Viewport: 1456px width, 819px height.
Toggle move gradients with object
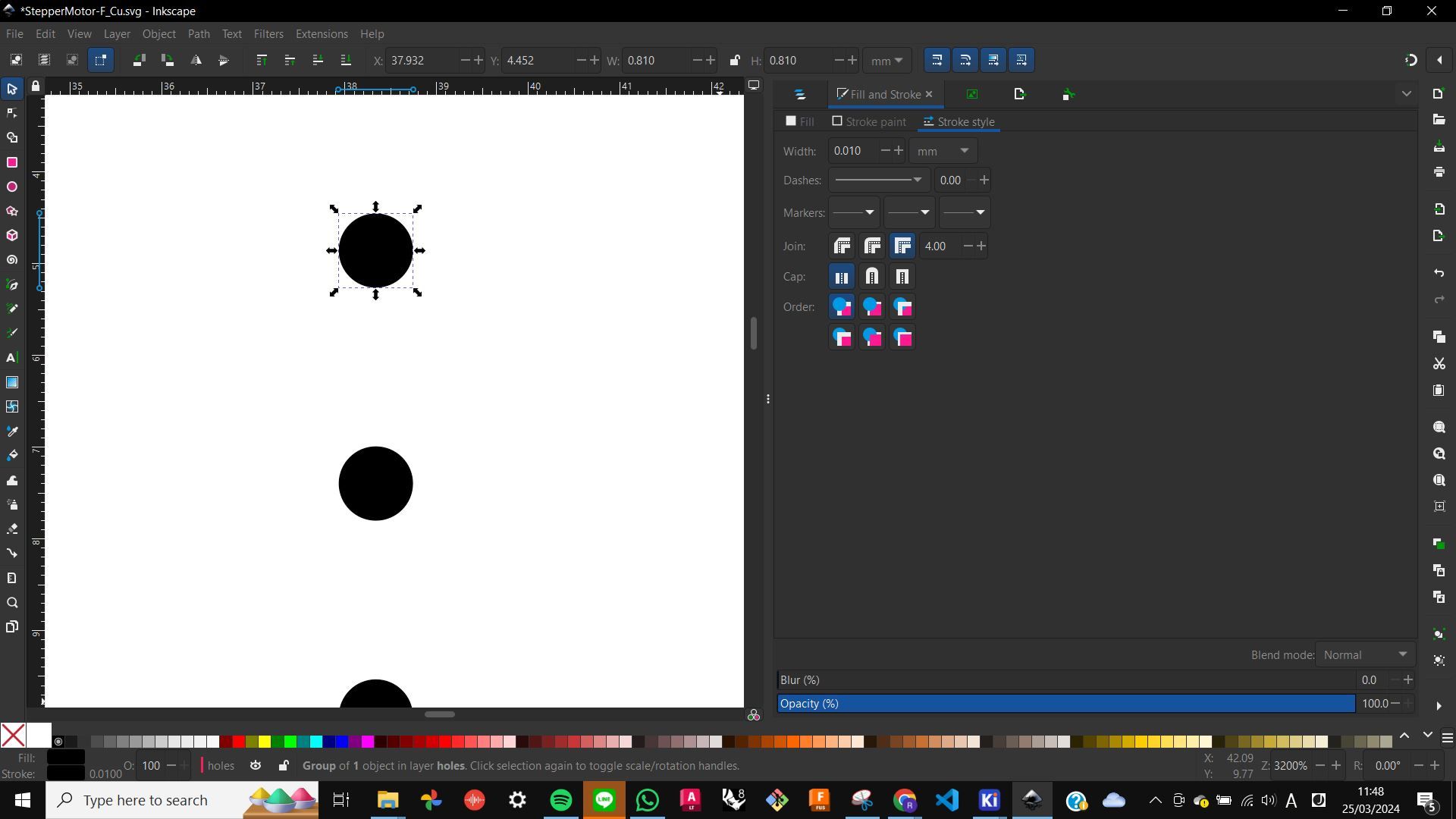[x=993, y=60]
